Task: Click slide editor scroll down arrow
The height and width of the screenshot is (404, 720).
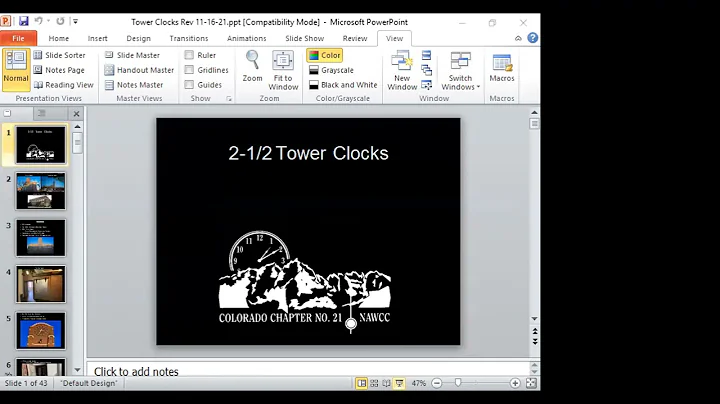Action: tap(534, 319)
